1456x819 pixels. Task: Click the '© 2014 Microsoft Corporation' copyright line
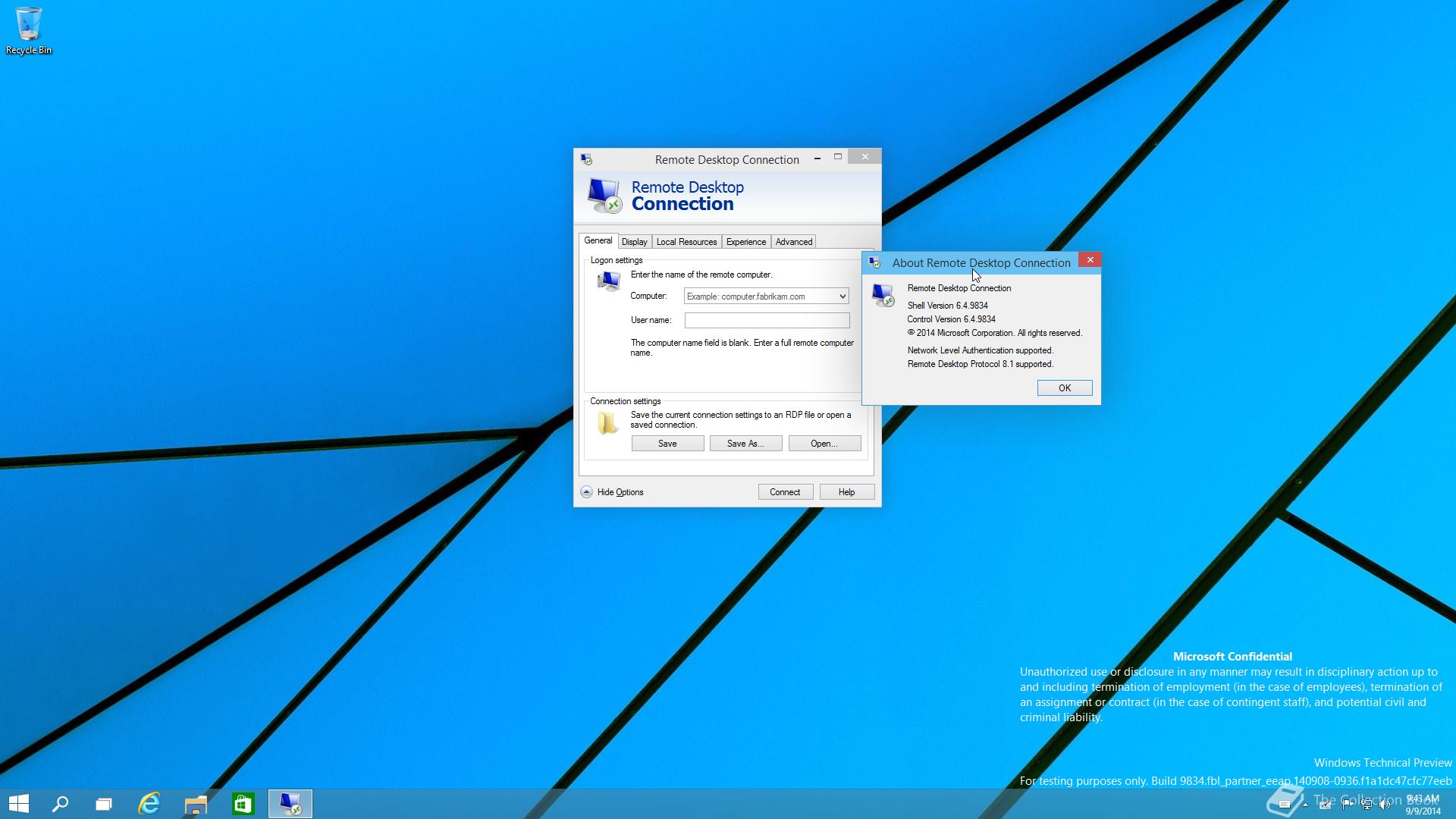tap(994, 333)
